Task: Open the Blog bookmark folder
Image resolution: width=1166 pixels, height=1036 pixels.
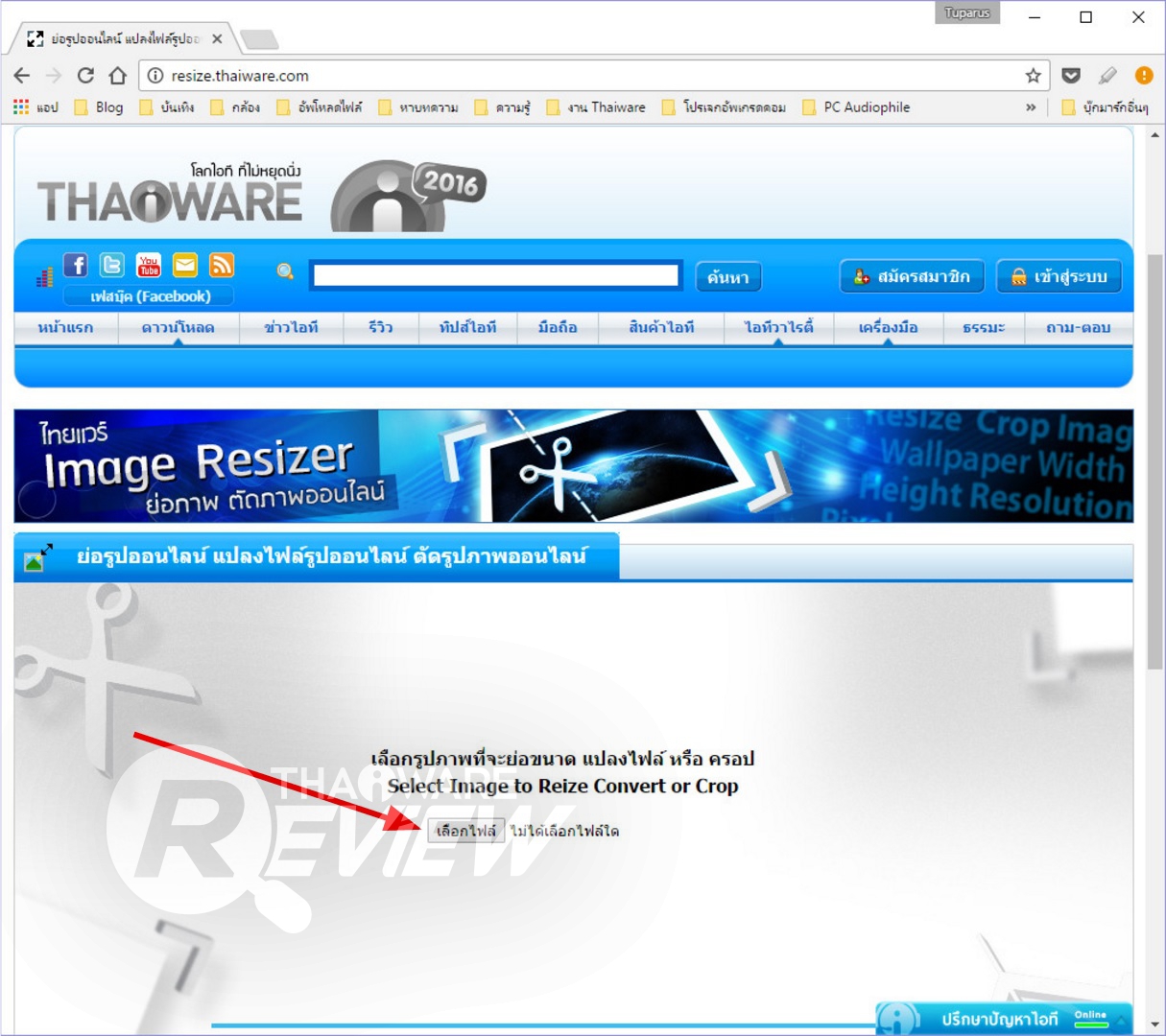Action: pyautogui.click(x=99, y=107)
